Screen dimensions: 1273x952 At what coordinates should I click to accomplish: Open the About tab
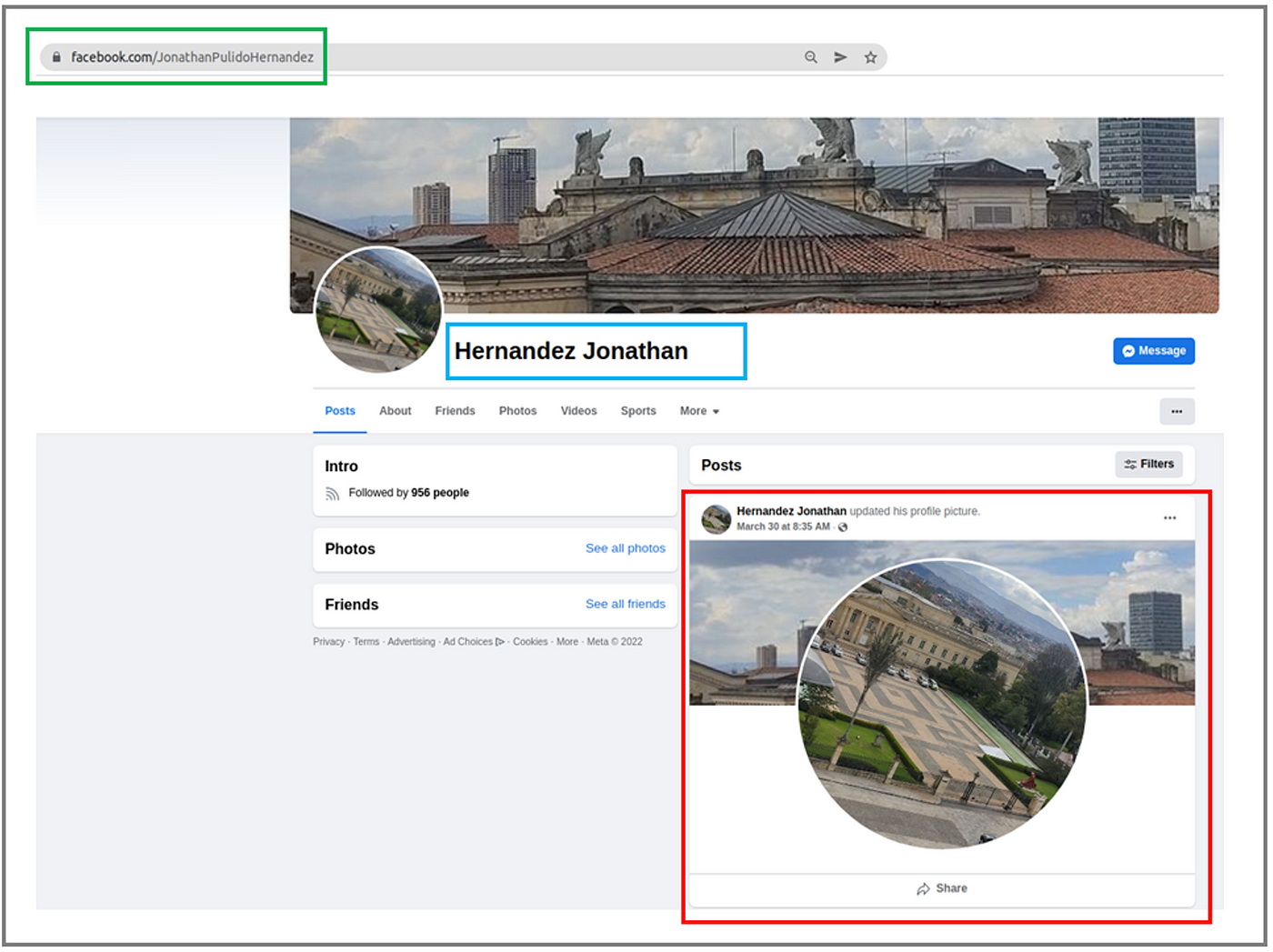(395, 411)
